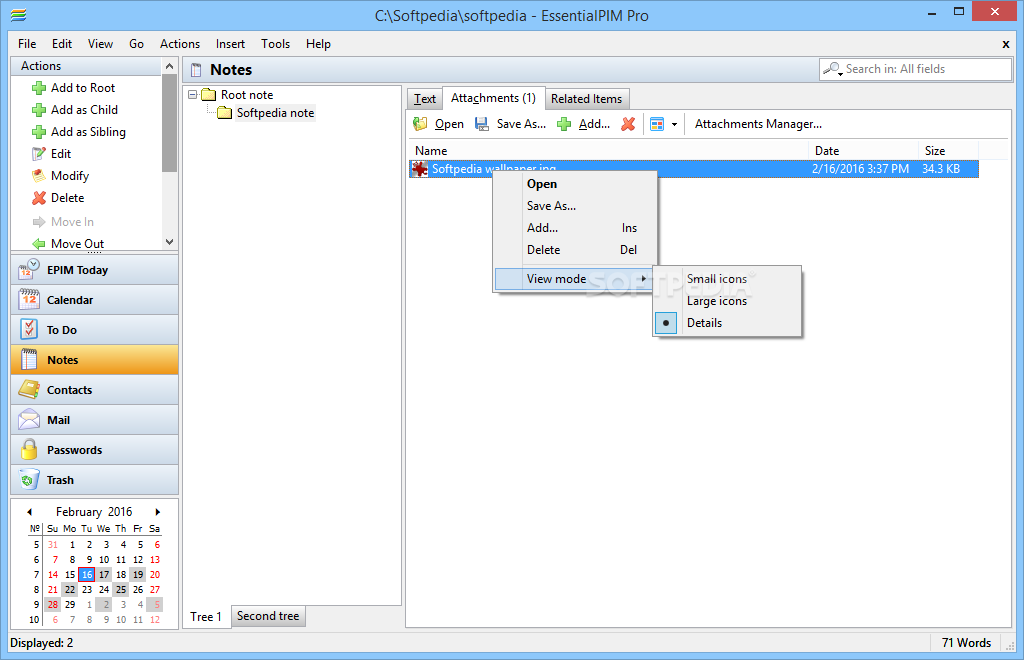
Task: Click the Contacts address book icon
Action: (29, 390)
